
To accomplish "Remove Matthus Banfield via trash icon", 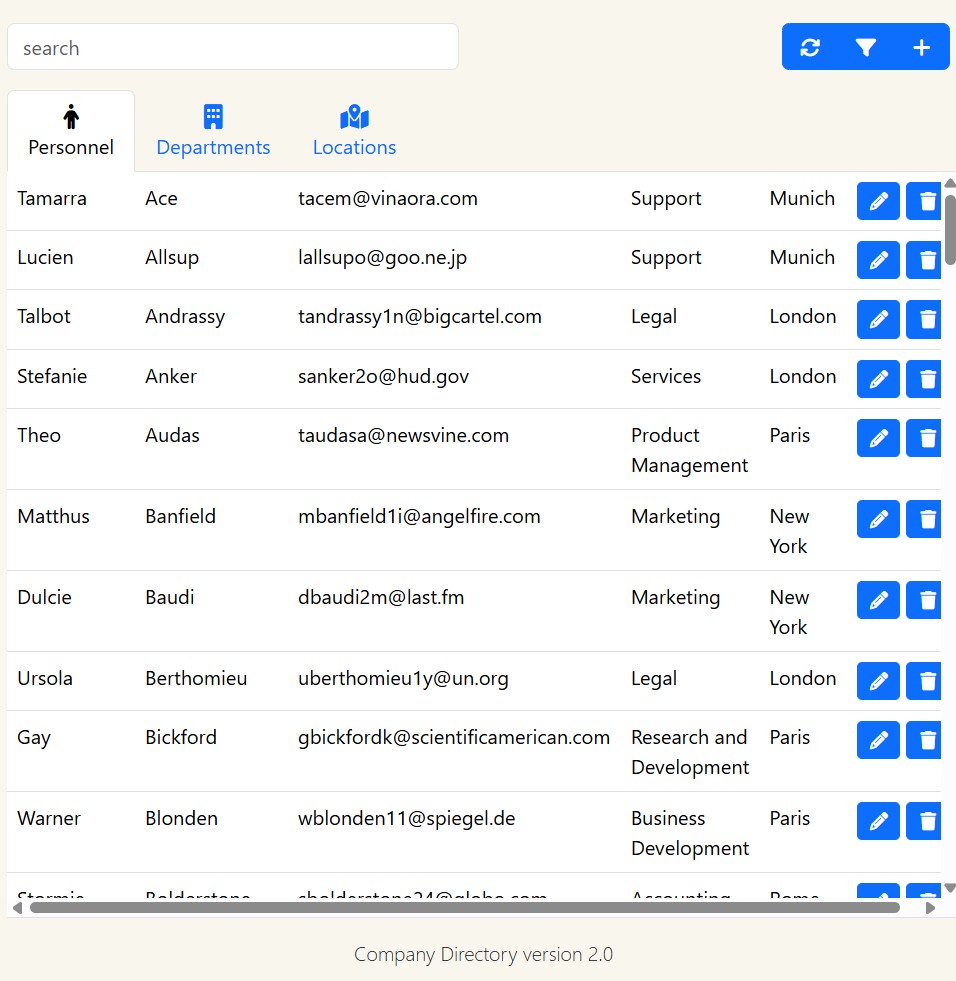I will click(925, 519).
